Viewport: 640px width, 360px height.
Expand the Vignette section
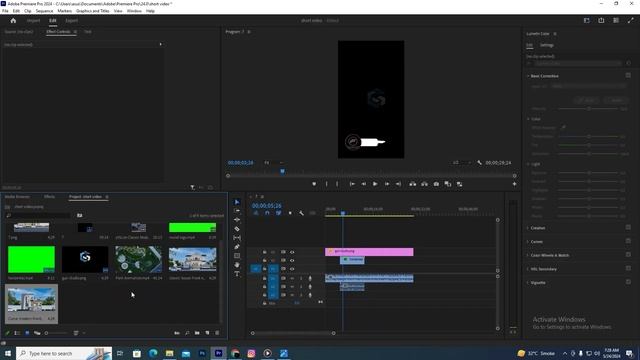pyautogui.click(x=528, y=282)
